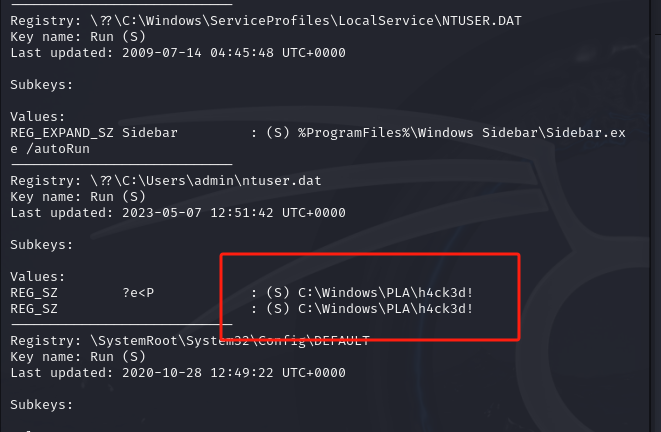Image resolution: width=661 pixels, height=432 pixels.
Task: Click the LocalService NTUSER.DAT registry path
Action: click(x=306, y=21)
